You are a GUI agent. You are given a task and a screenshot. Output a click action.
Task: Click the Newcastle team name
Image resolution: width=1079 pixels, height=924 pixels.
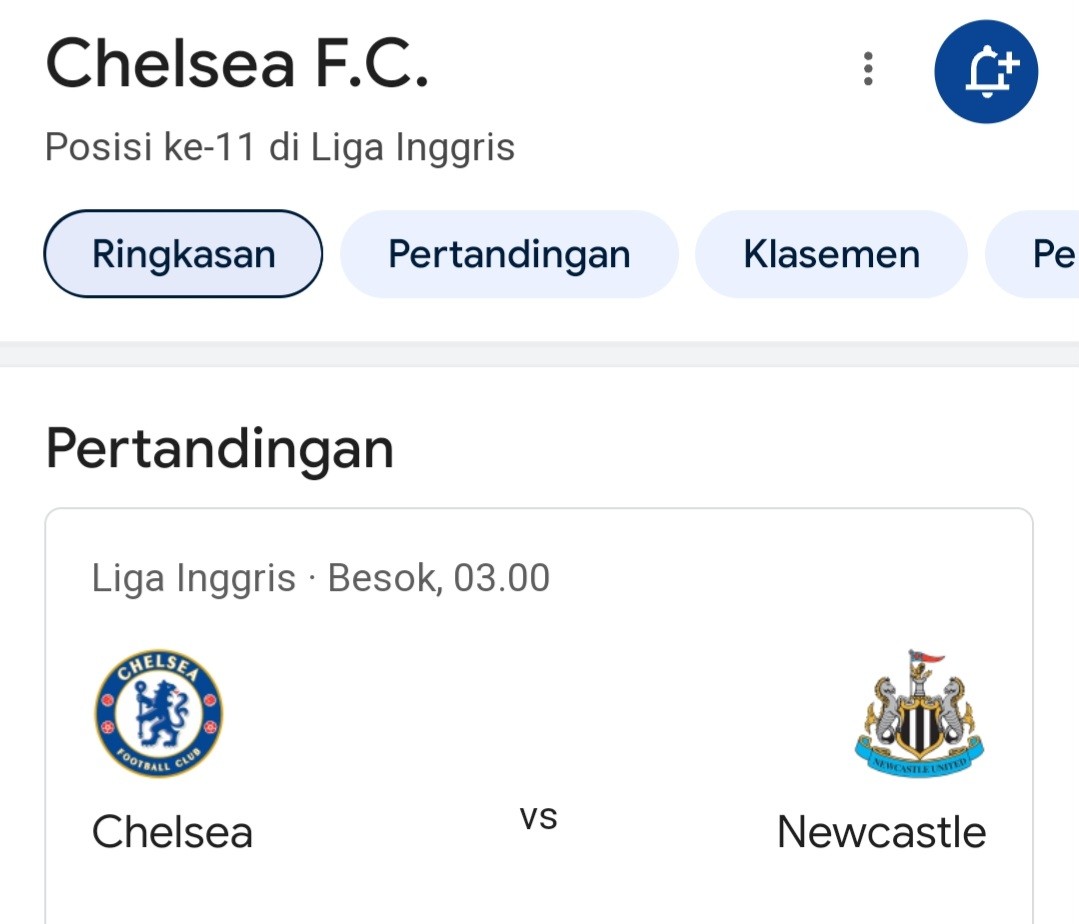point(882,832)
